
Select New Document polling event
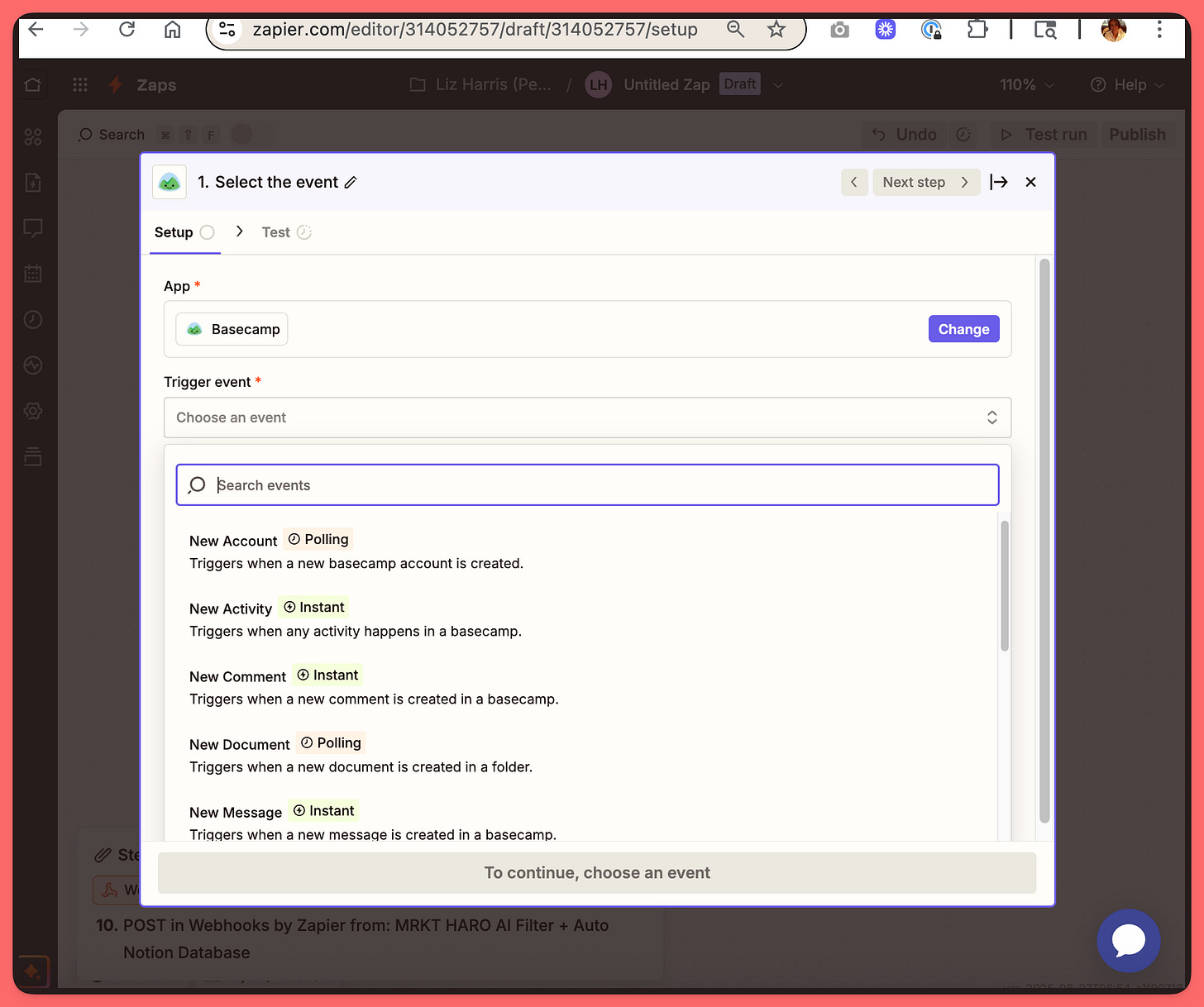(585, 754)
